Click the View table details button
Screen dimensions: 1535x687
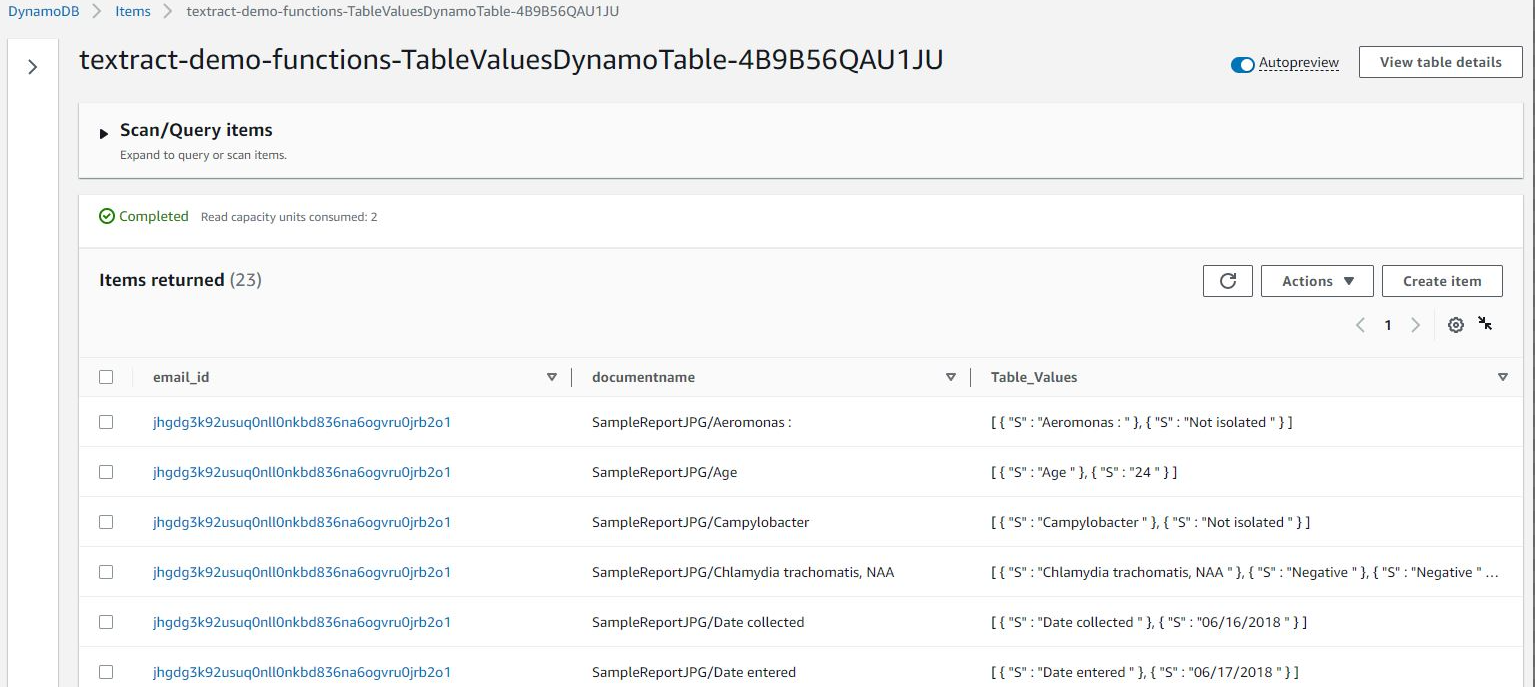[x=1440, y=61]
